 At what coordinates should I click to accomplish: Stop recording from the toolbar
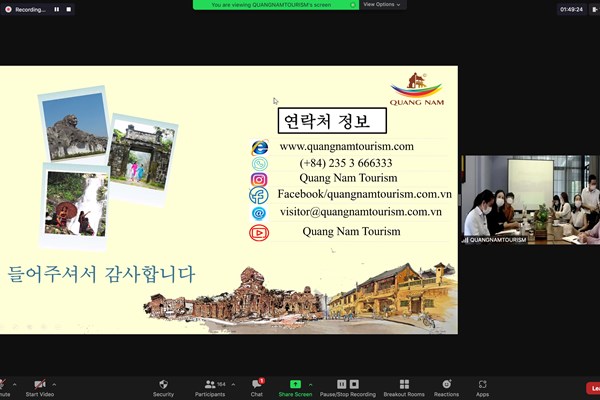pos(354,384)
